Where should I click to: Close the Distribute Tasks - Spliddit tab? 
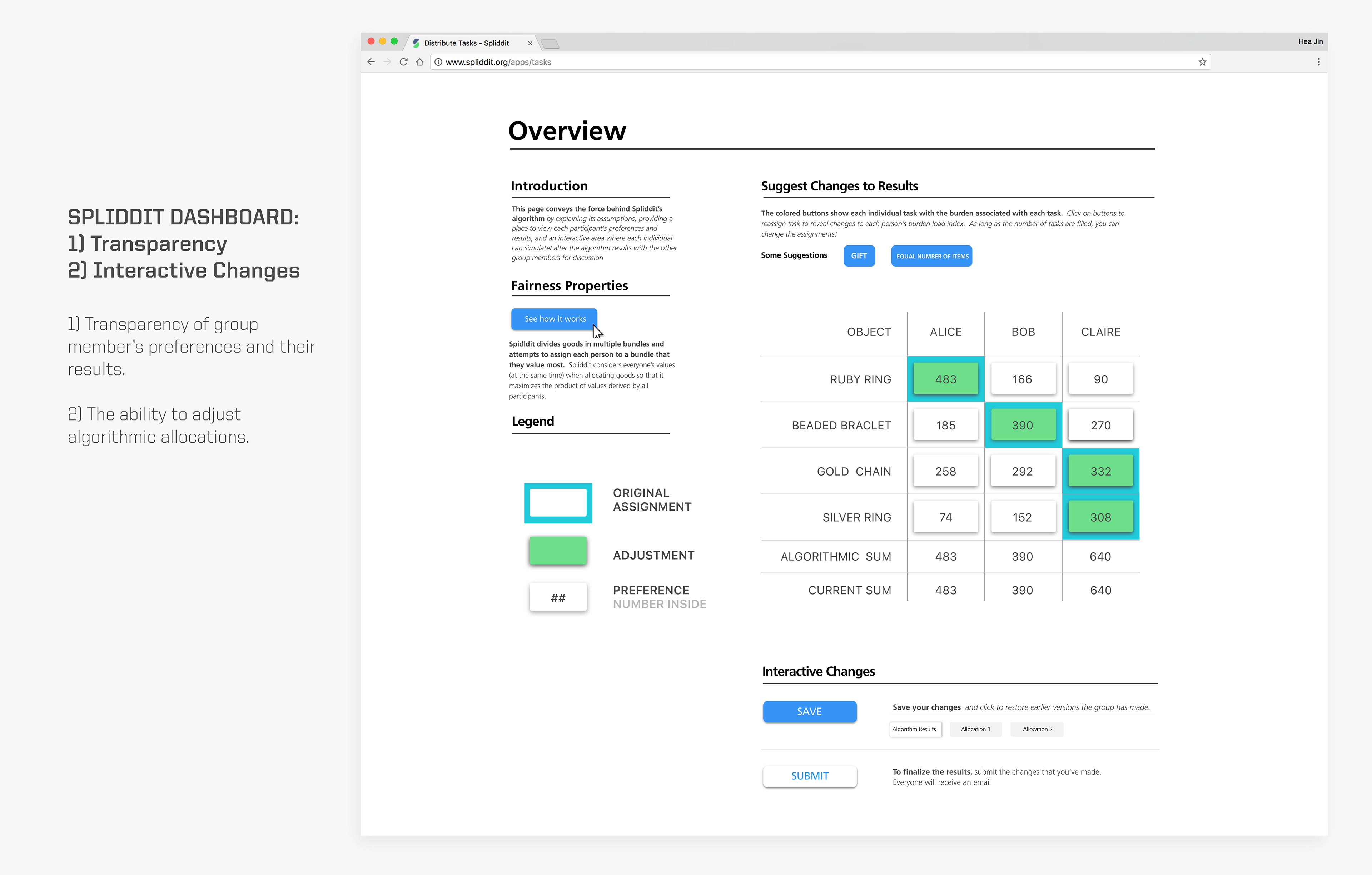(530, 43)
